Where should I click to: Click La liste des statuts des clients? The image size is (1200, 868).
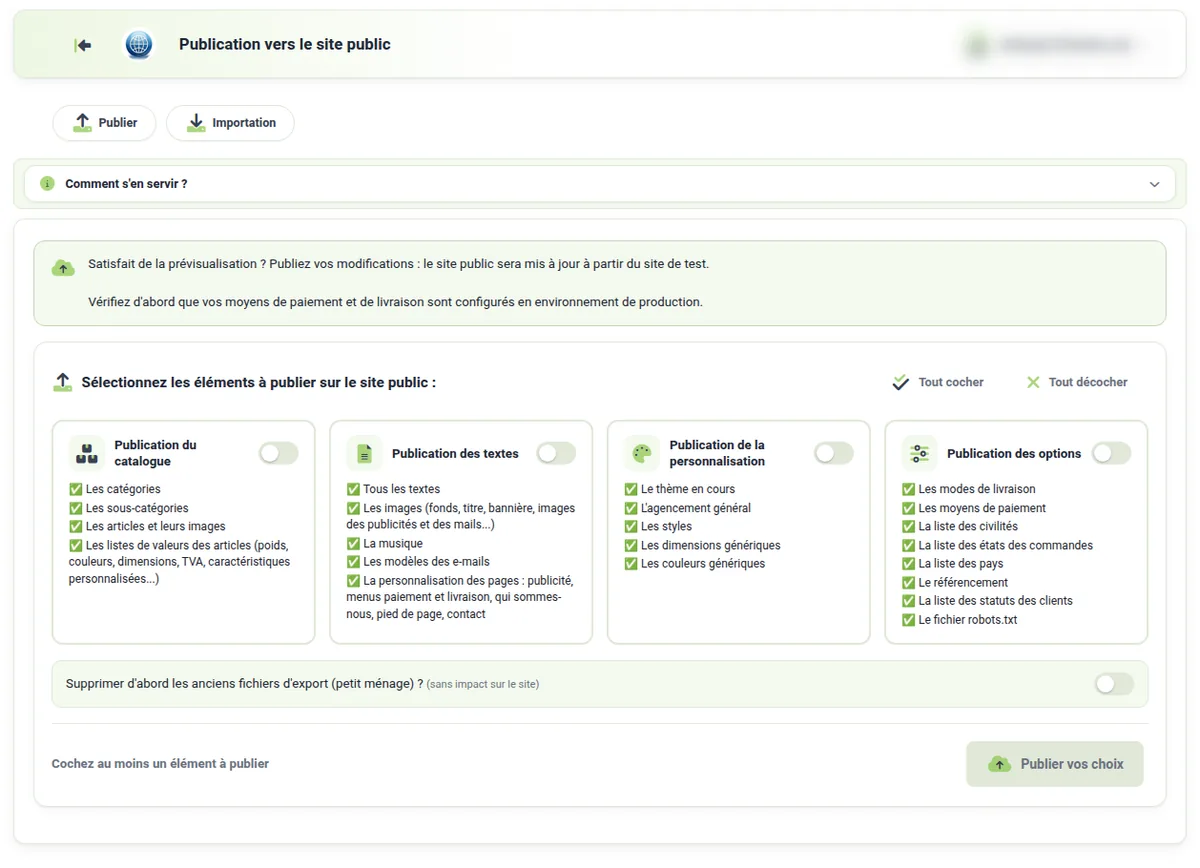point(988,600)
